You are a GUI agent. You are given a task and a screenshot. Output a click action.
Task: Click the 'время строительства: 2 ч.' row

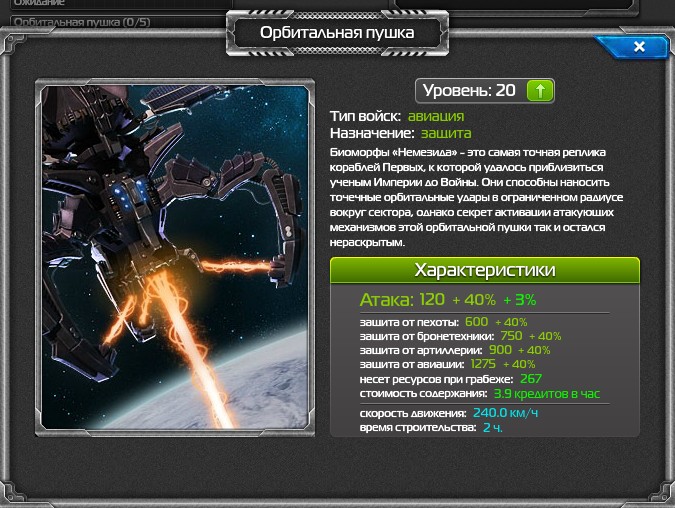(x=431, y=428)
